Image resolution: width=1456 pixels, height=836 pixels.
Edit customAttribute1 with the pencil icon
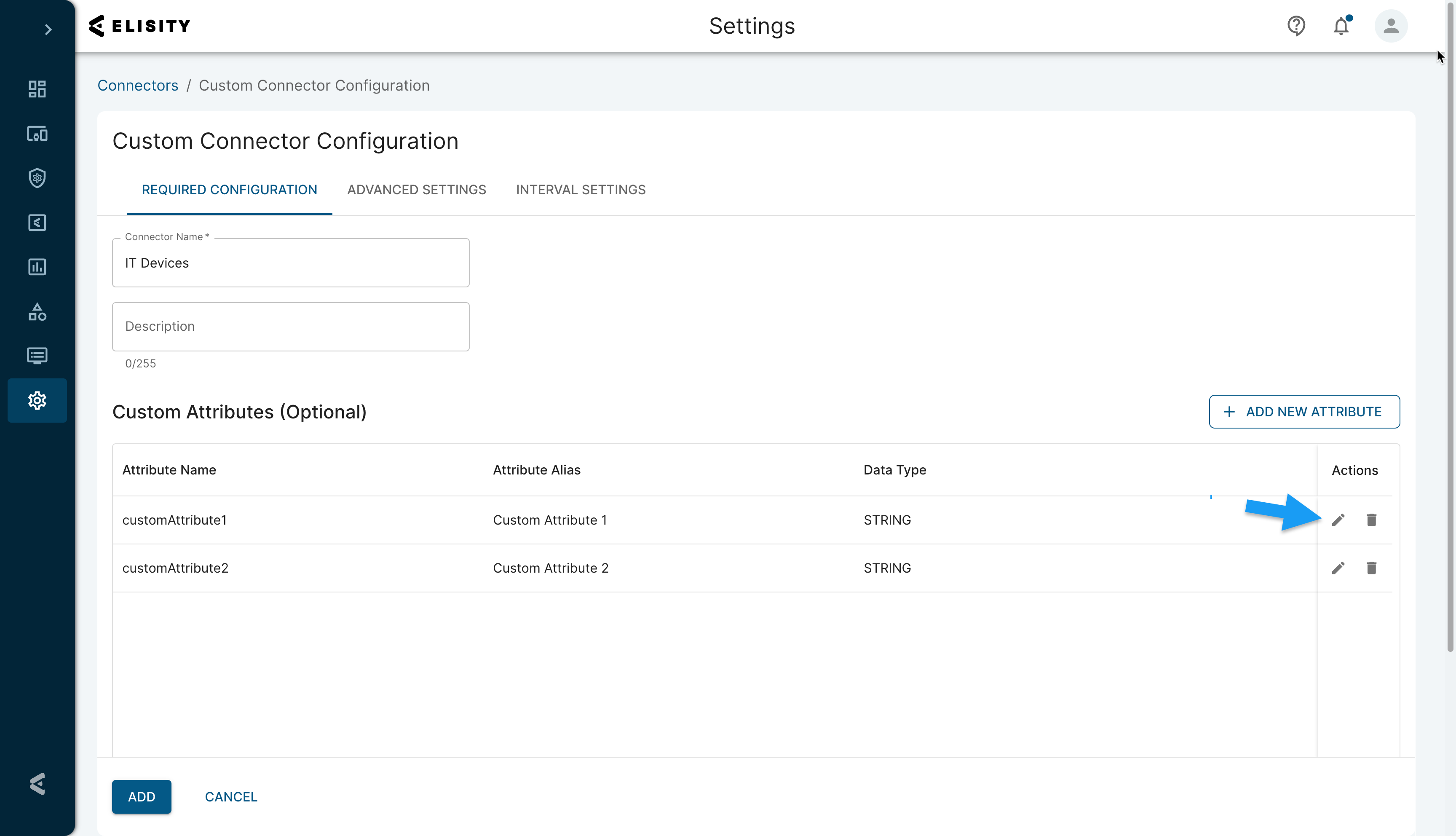(1338, 520)
